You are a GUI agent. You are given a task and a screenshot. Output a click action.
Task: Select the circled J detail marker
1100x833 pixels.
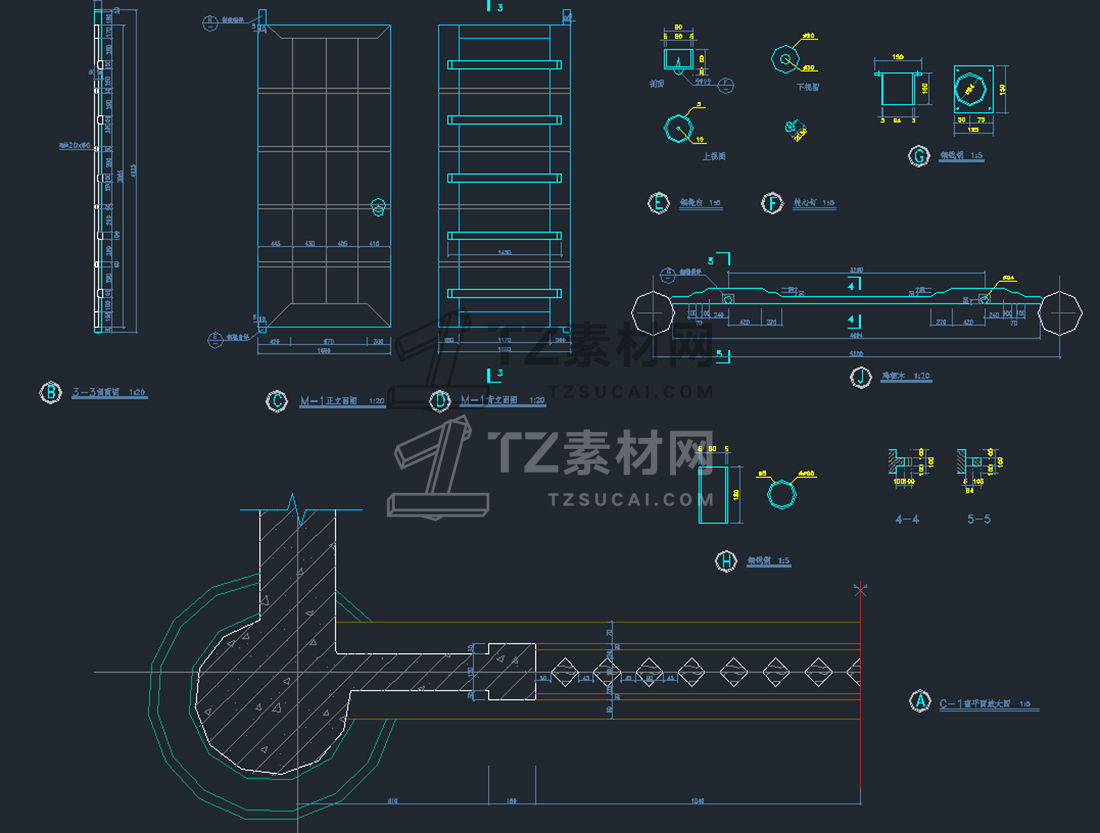(x=860, y=377)
